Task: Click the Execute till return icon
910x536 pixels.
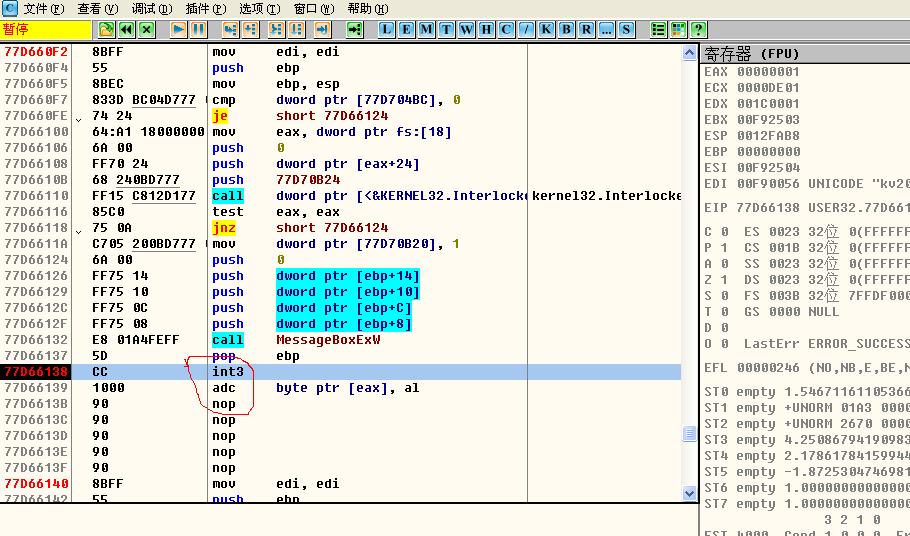Action: 322,30
